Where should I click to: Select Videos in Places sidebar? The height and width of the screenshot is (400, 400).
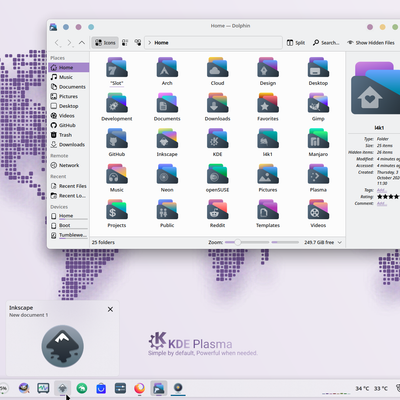tap(69, 116)
